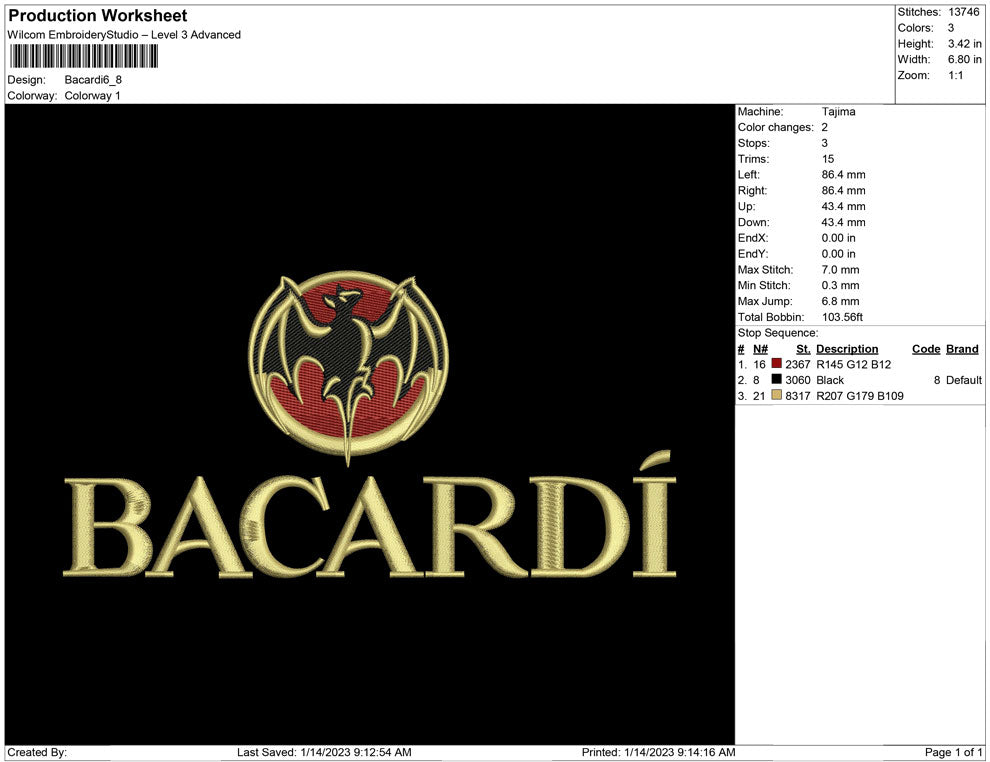Click the design name 'Bacardi6_8'

pyautogui.click(x=93, y=80)
